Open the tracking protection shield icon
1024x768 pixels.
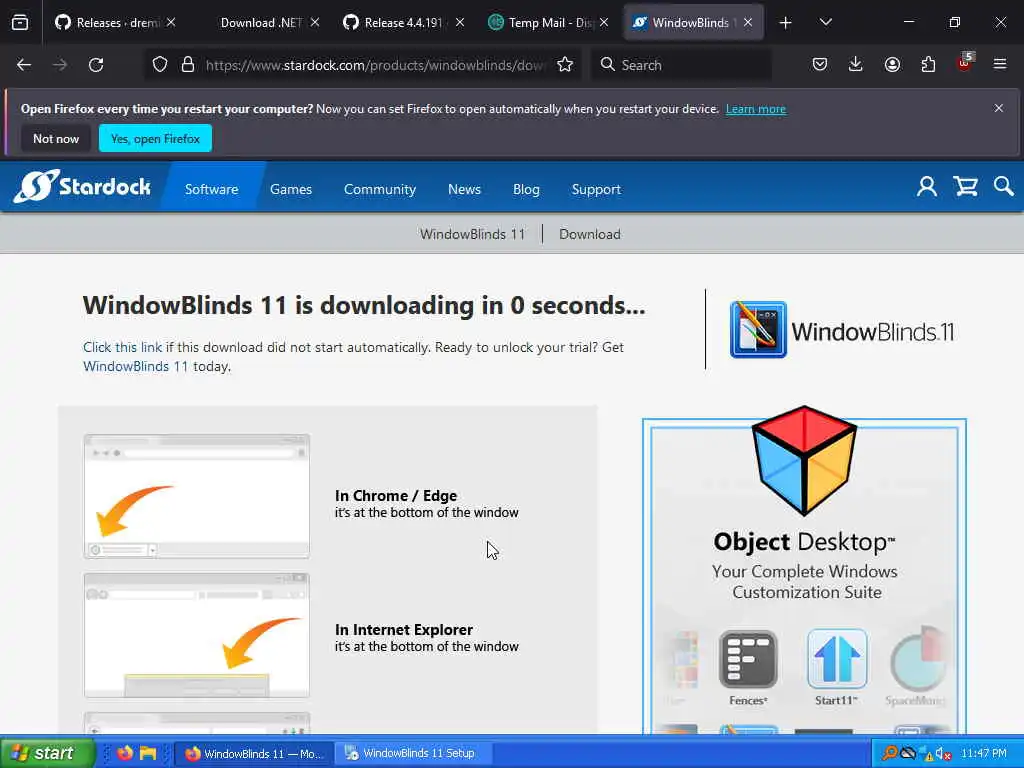coord(160,65)
